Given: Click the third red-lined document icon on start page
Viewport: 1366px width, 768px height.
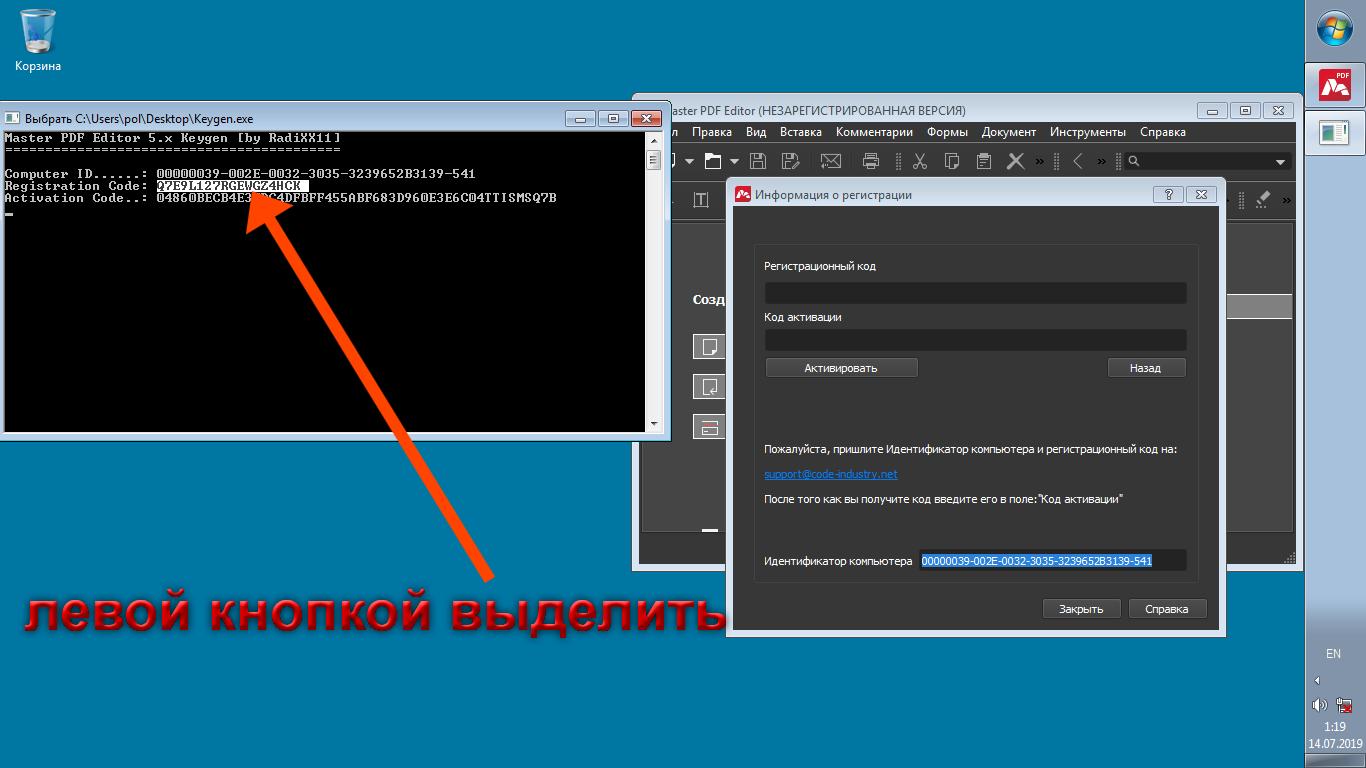Looking at the screenshot, I should coord(709,427).
